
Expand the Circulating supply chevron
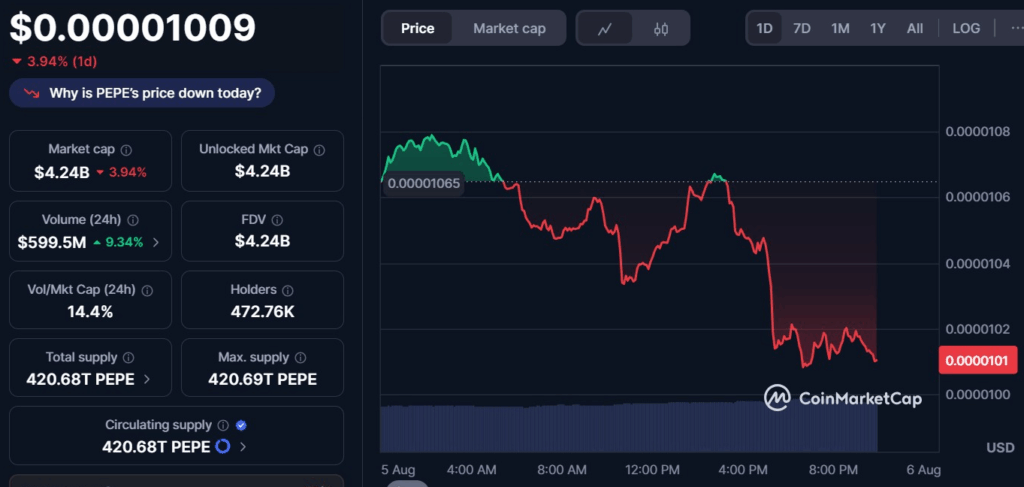click(x=243, y=447)
